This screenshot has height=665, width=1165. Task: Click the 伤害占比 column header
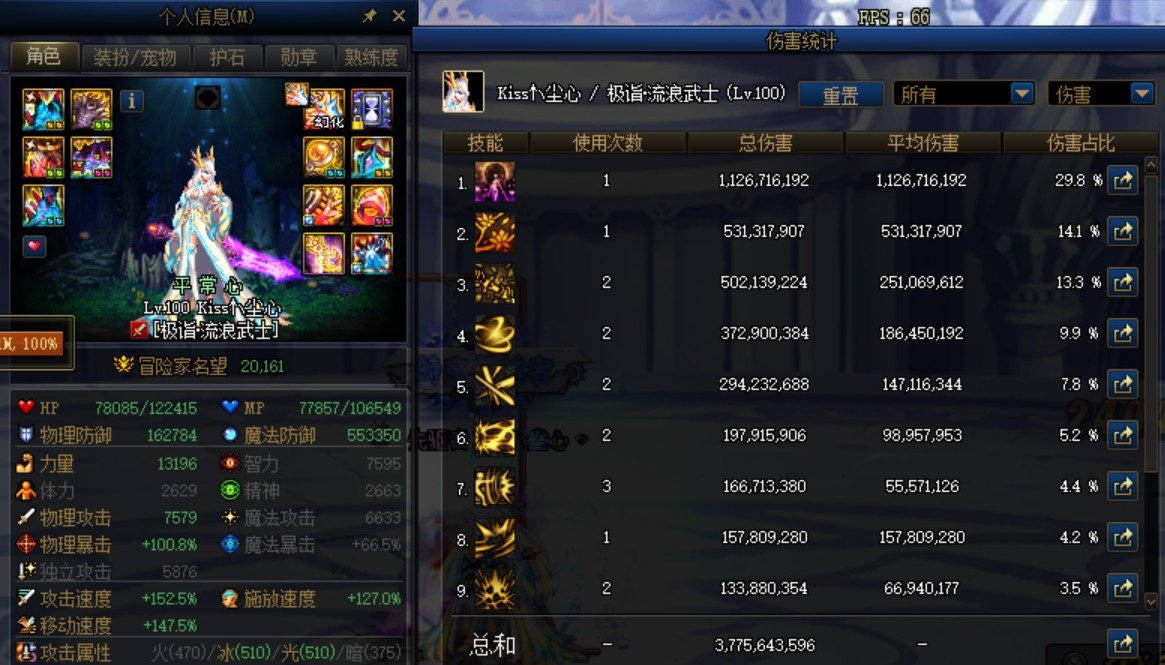click(1080, 143)
